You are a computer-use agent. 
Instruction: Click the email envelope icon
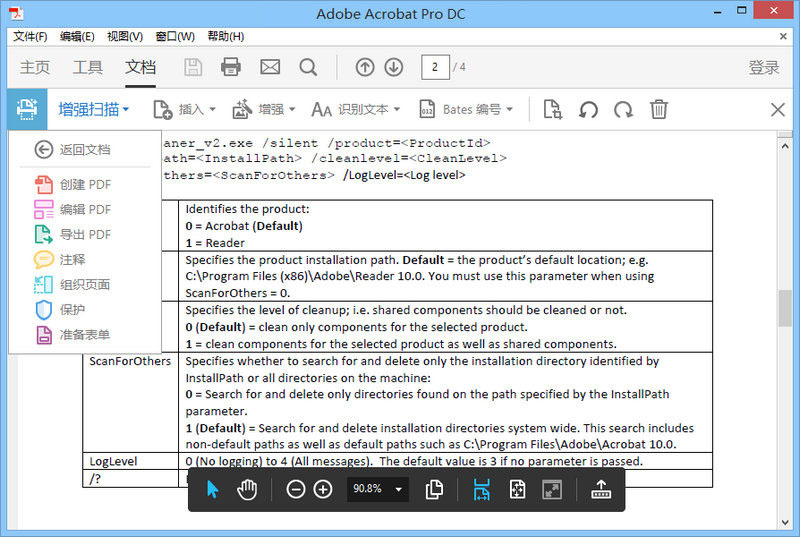click(x=270, y=67)
